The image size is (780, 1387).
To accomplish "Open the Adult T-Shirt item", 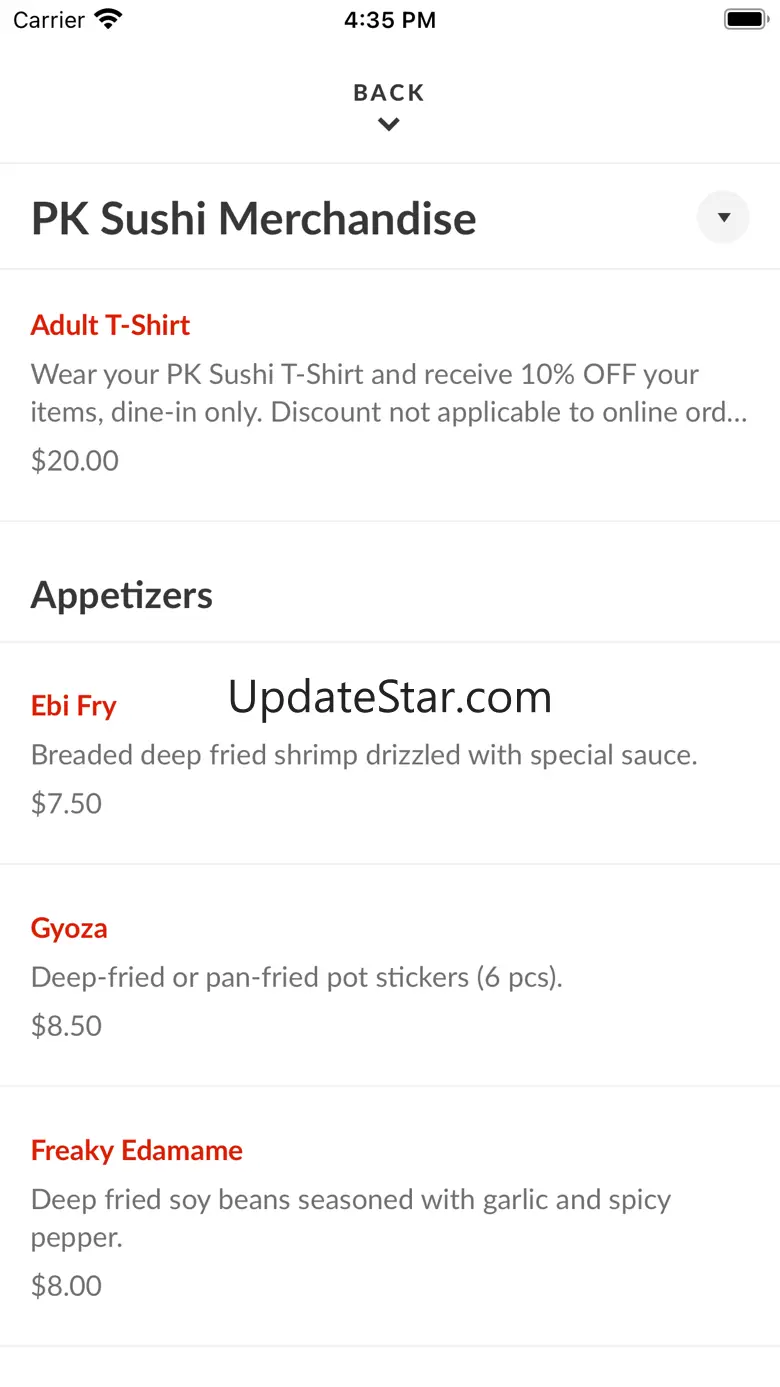I will point(110,325).
